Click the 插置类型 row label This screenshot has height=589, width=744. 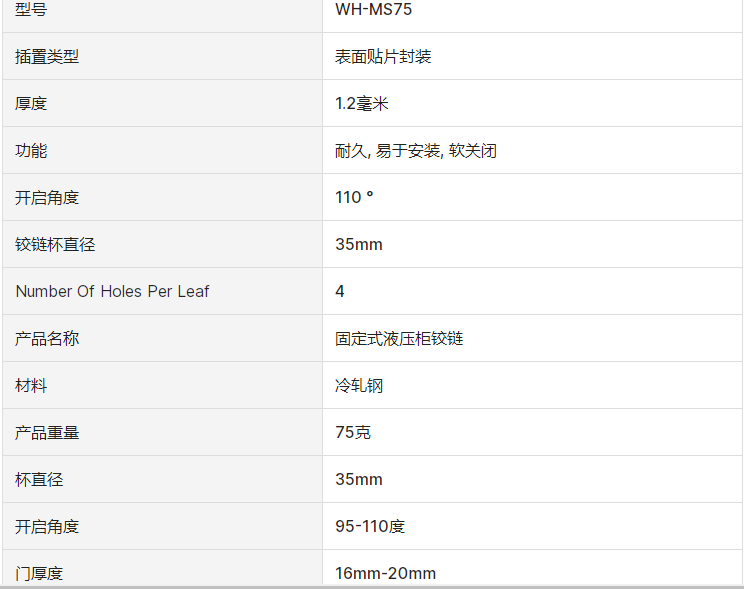[x=47, y=57]
